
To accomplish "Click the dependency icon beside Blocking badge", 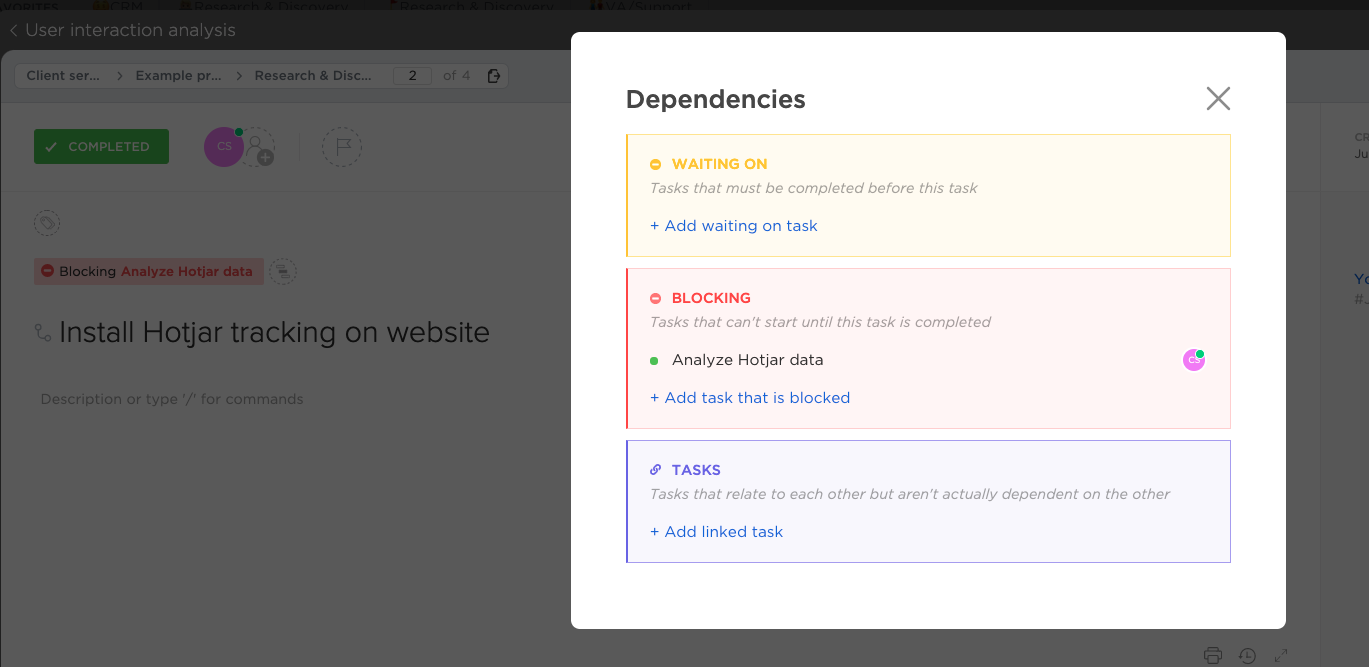I will pyautogui.click(x=283, y=271).
